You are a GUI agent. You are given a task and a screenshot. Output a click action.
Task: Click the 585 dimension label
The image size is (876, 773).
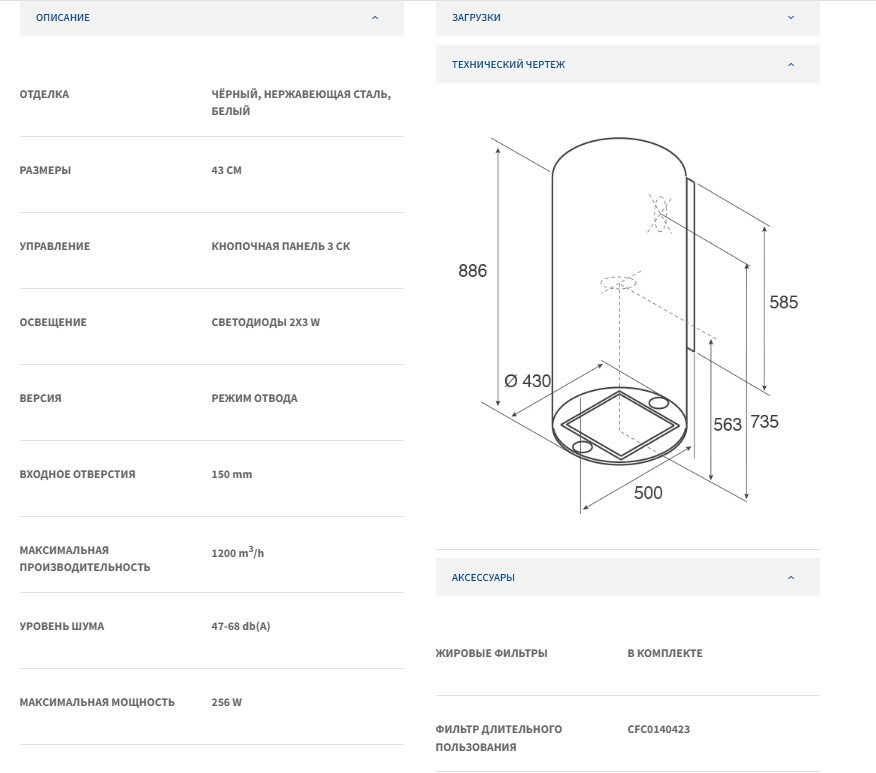pyautogui.click(x=783, y=302)
